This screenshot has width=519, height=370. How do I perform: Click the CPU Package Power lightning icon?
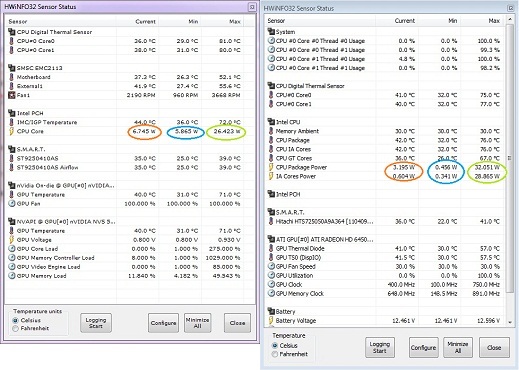[x=271, y=167]
